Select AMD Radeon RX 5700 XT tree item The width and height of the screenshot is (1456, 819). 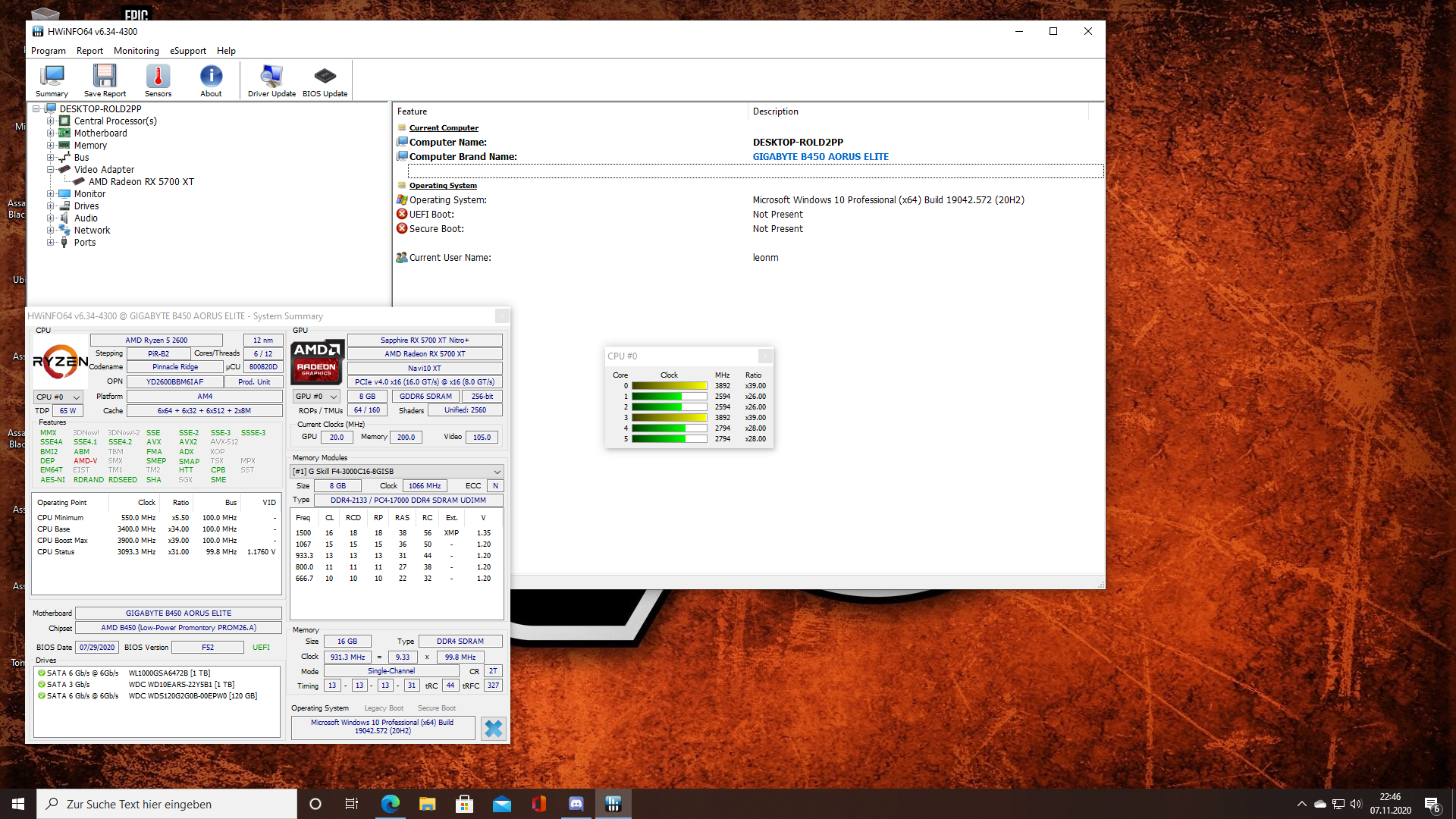[141, 182]
